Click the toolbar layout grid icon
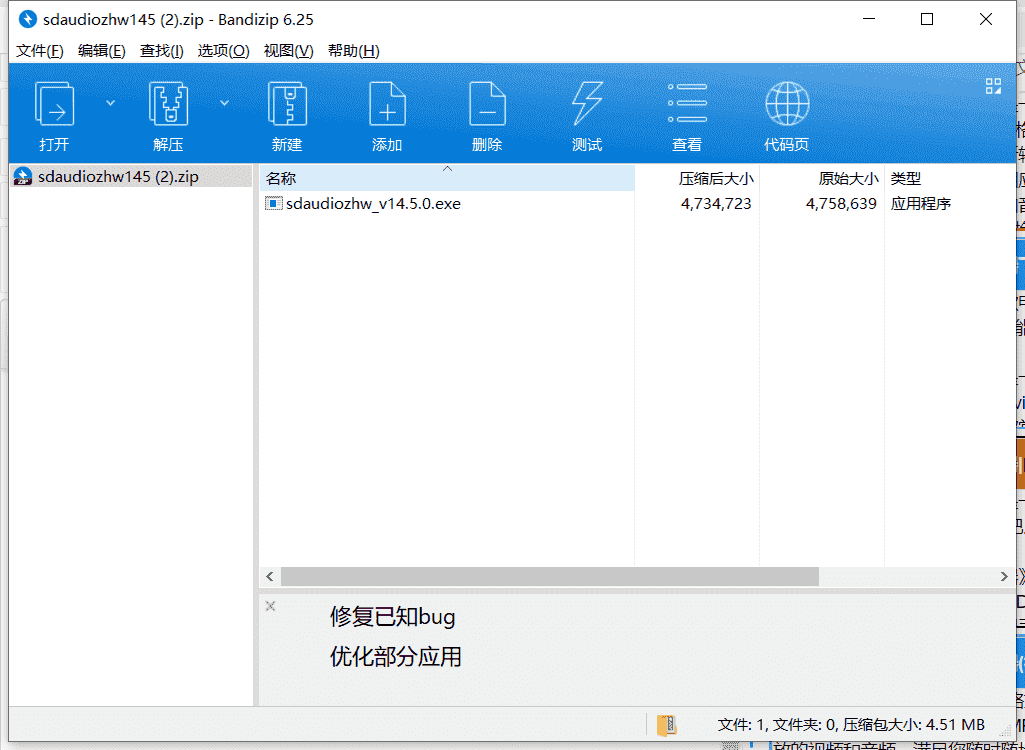This screenshot has height=750, width=1025. coord(993,86)
